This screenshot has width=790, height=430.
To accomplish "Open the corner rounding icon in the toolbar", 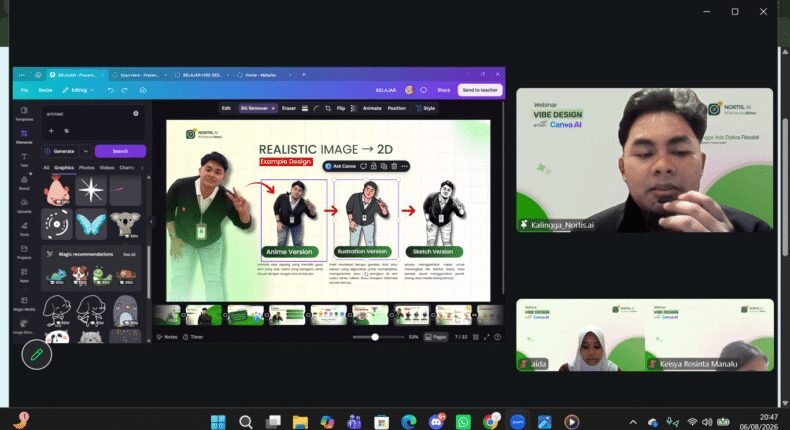I will click(x=316, y=108).
